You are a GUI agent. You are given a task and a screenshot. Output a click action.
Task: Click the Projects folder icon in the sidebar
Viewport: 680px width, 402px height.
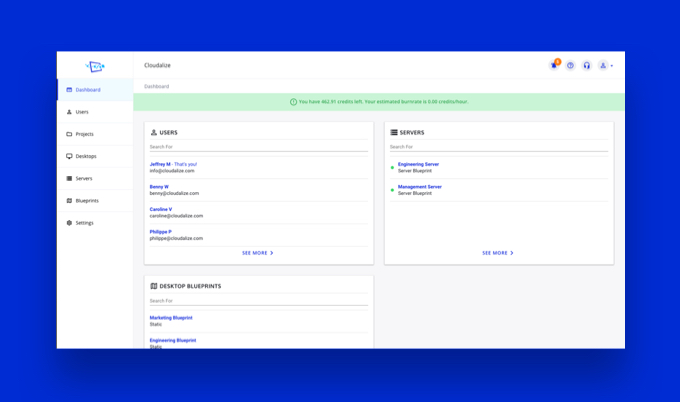pyautogui.click(x=69, y=134)
